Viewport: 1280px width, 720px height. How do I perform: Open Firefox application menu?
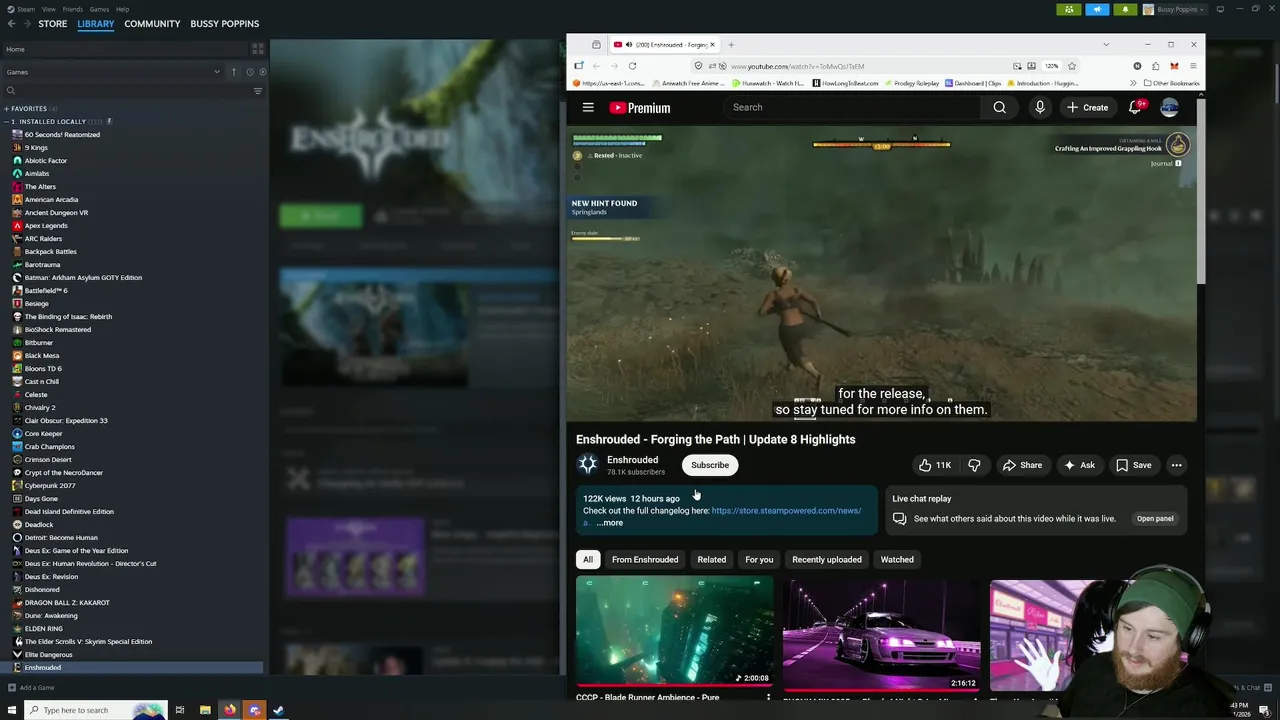[1192, 66]
